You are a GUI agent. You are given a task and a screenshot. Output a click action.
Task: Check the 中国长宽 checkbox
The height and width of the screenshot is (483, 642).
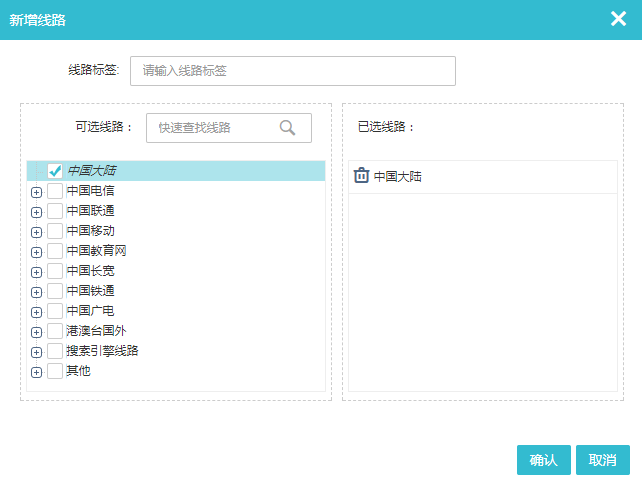coord(55,271)
